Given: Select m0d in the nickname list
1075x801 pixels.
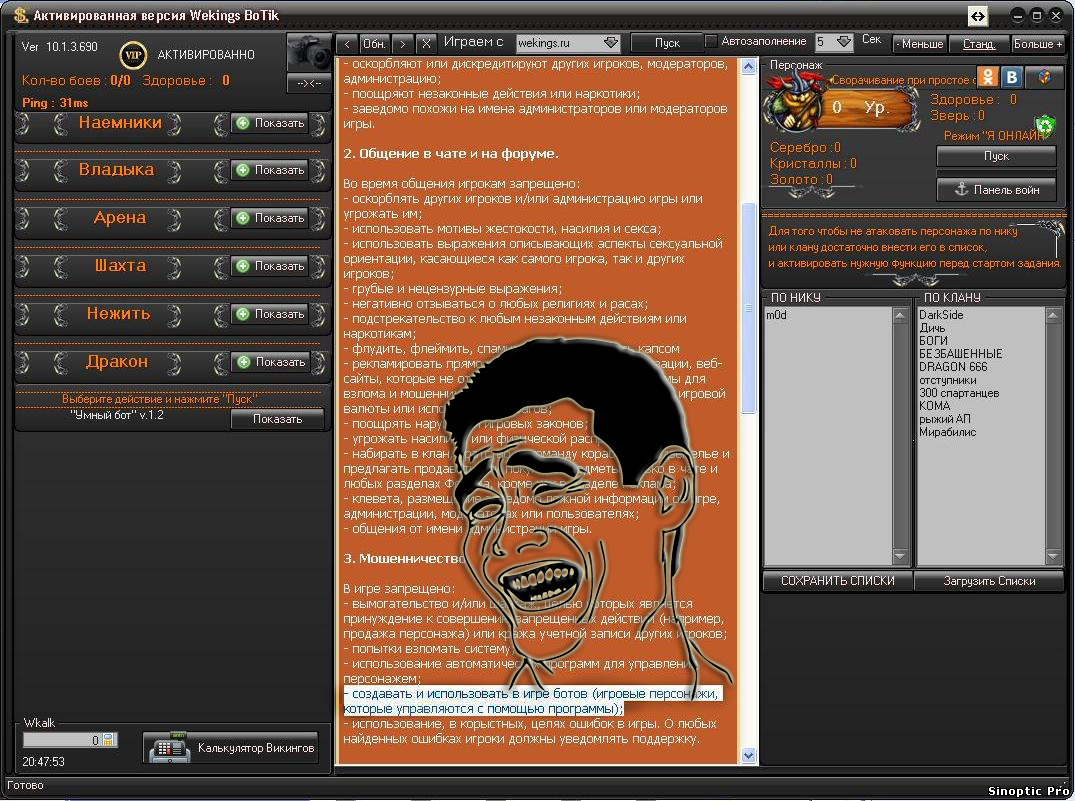Looking at the screenshot, I should (x=777, y=315).
